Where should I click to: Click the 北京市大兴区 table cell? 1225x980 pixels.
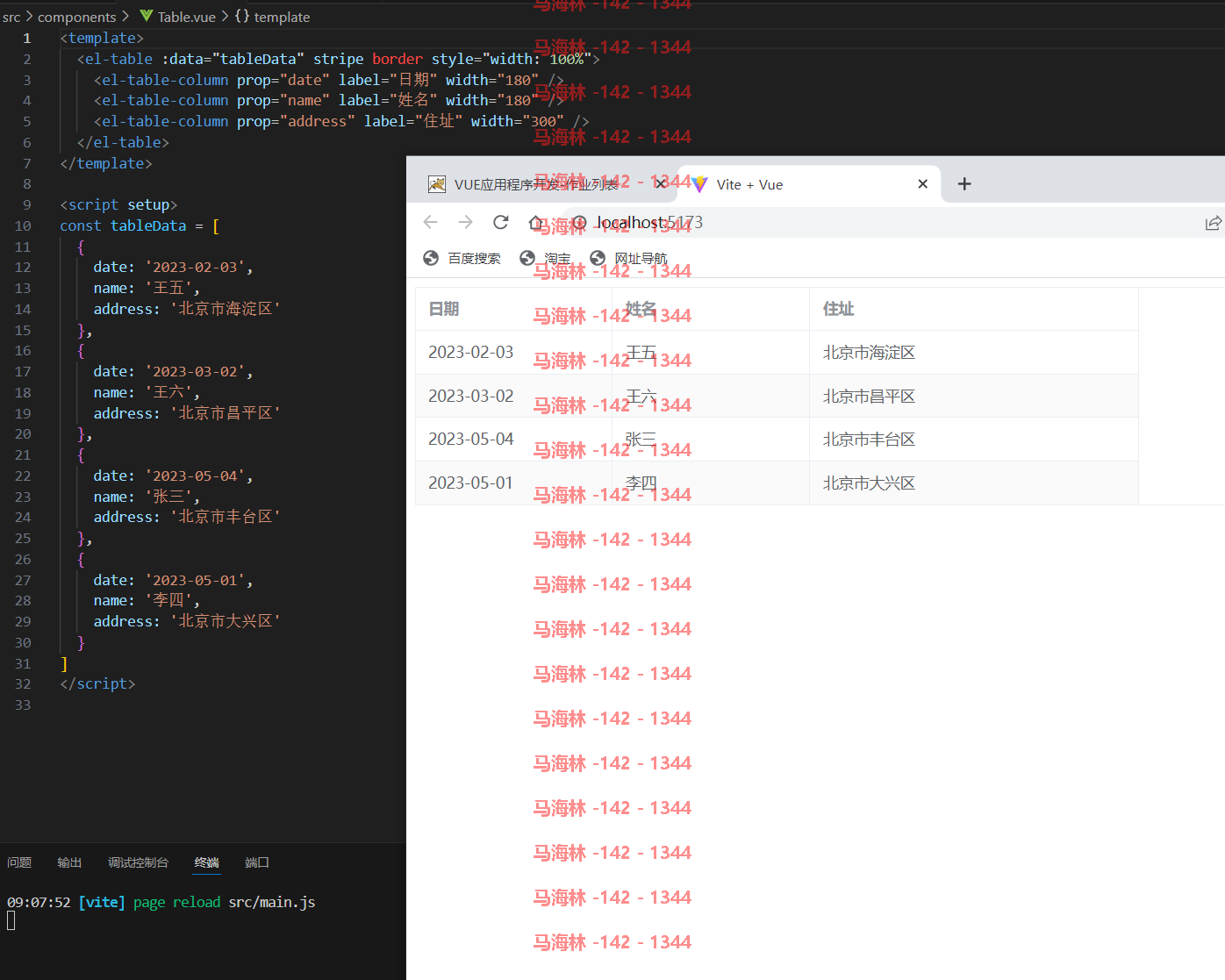point(974,483)
